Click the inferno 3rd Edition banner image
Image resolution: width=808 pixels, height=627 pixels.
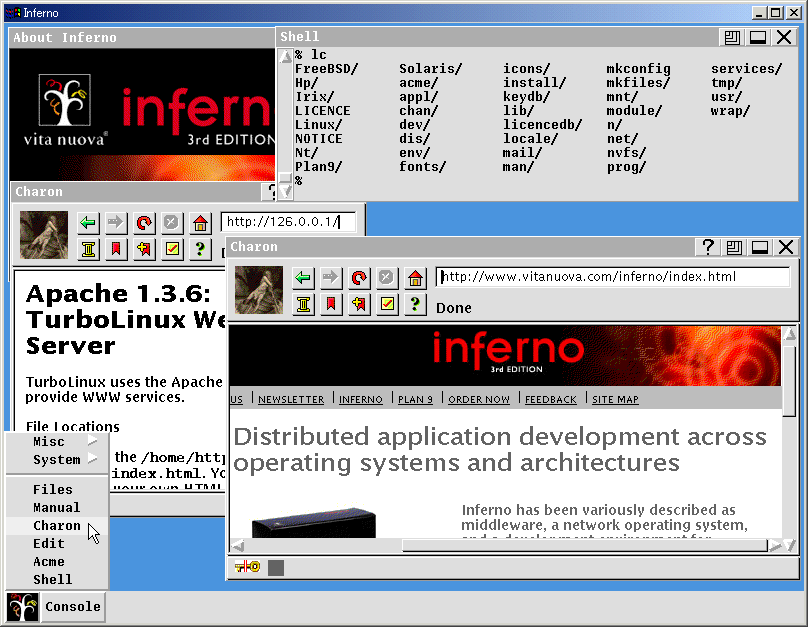click(x=505, y=355)
